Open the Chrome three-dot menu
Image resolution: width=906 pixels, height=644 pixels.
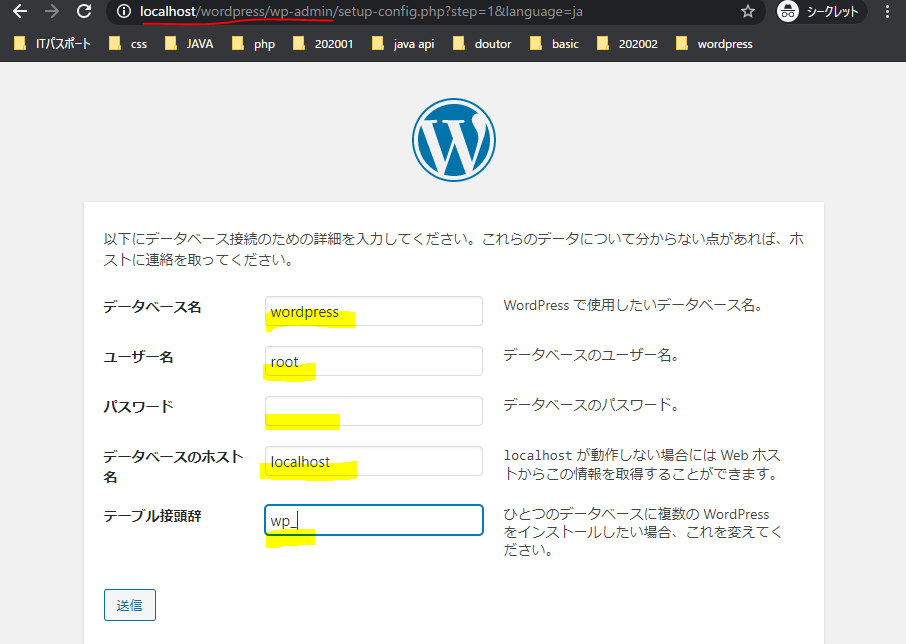pos(888,12)
